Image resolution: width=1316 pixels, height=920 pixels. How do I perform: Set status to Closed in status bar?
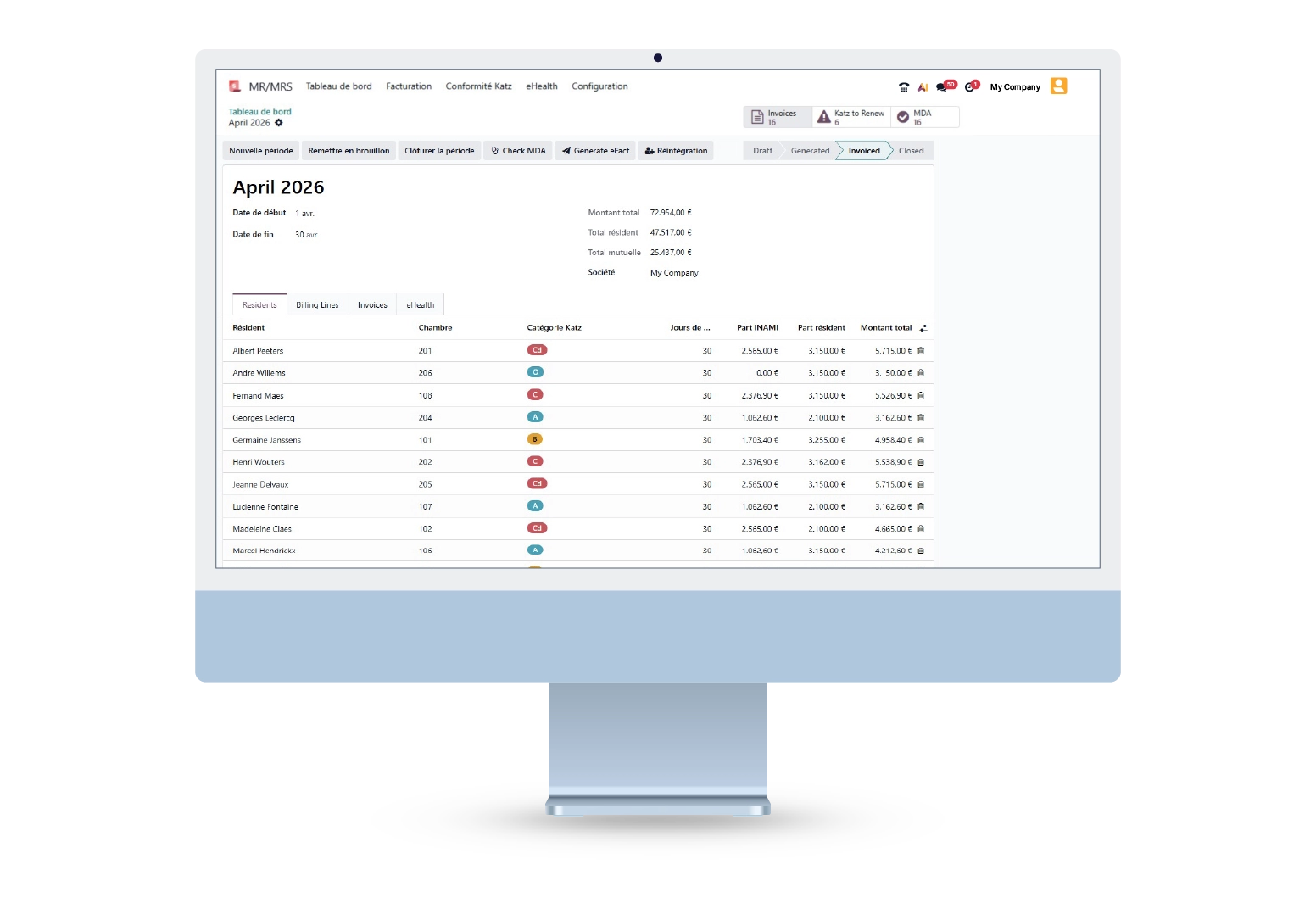[911, 151]
